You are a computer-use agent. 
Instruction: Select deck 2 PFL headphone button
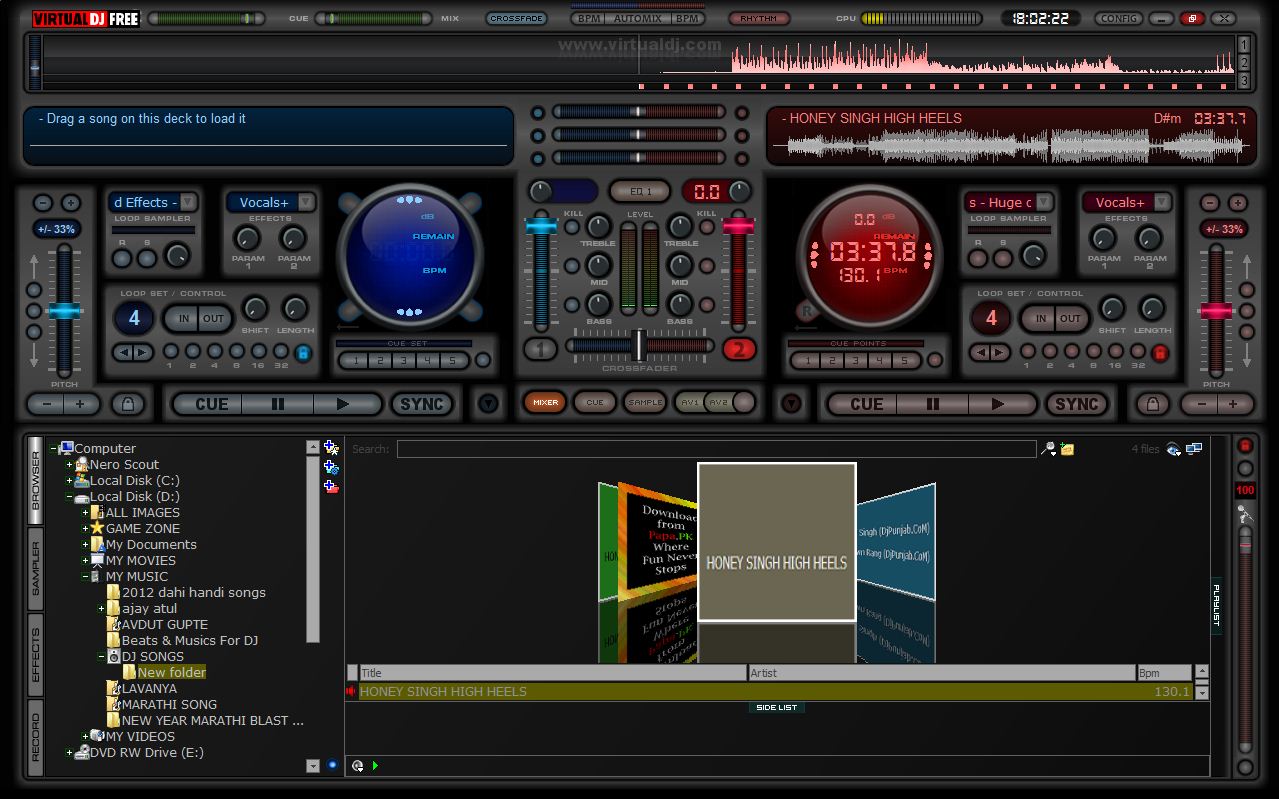point(740,349)
